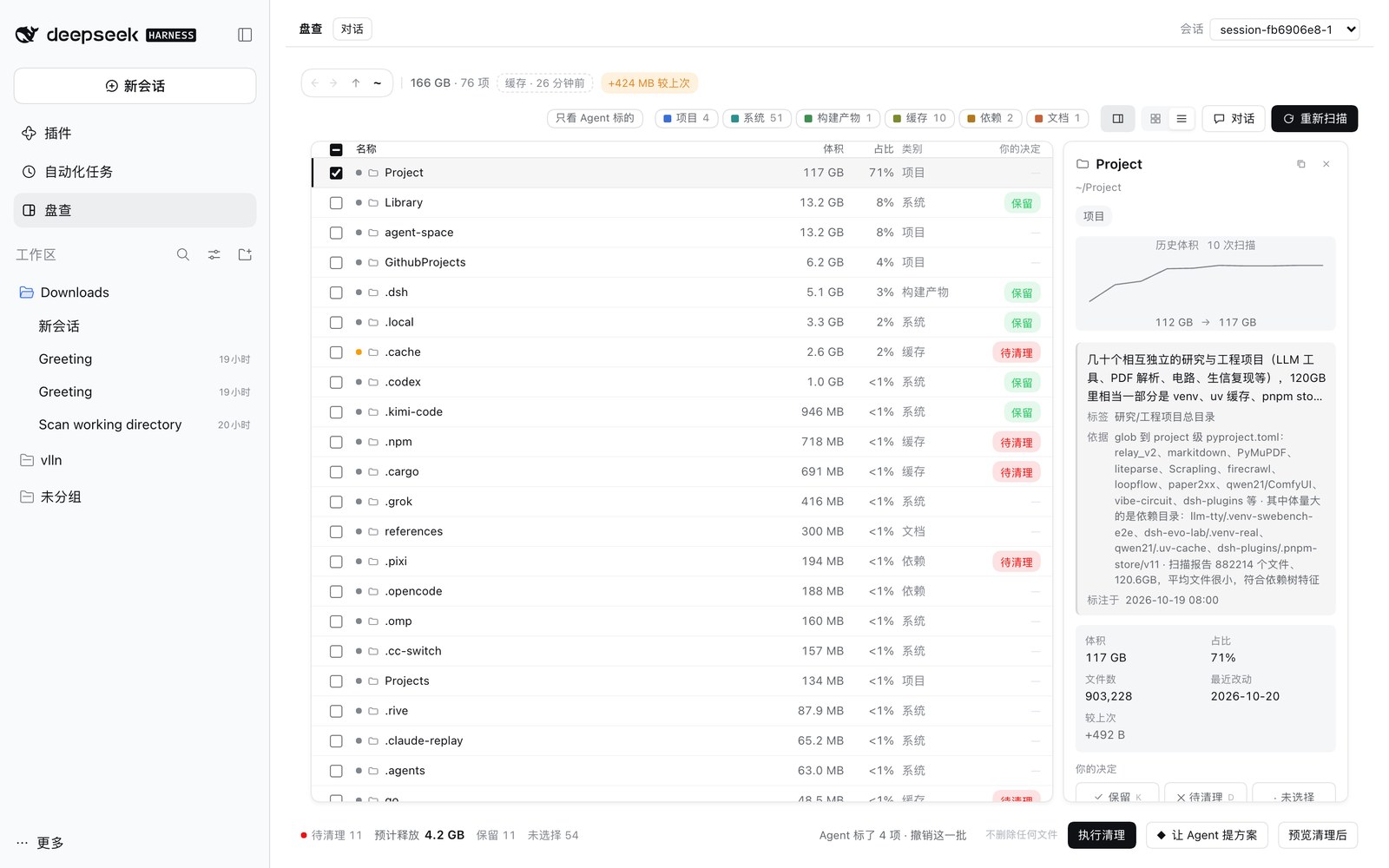Close the Project detail panel
The width and height of the screenshot is (1389, 868).
[x=1326, y=164]
